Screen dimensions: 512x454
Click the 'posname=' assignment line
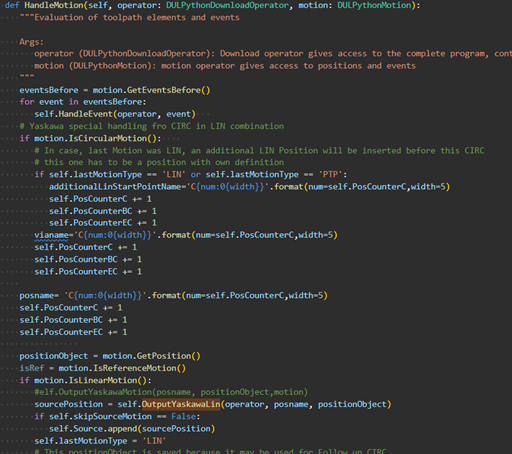pyautogui.click(x=173, y=296)
